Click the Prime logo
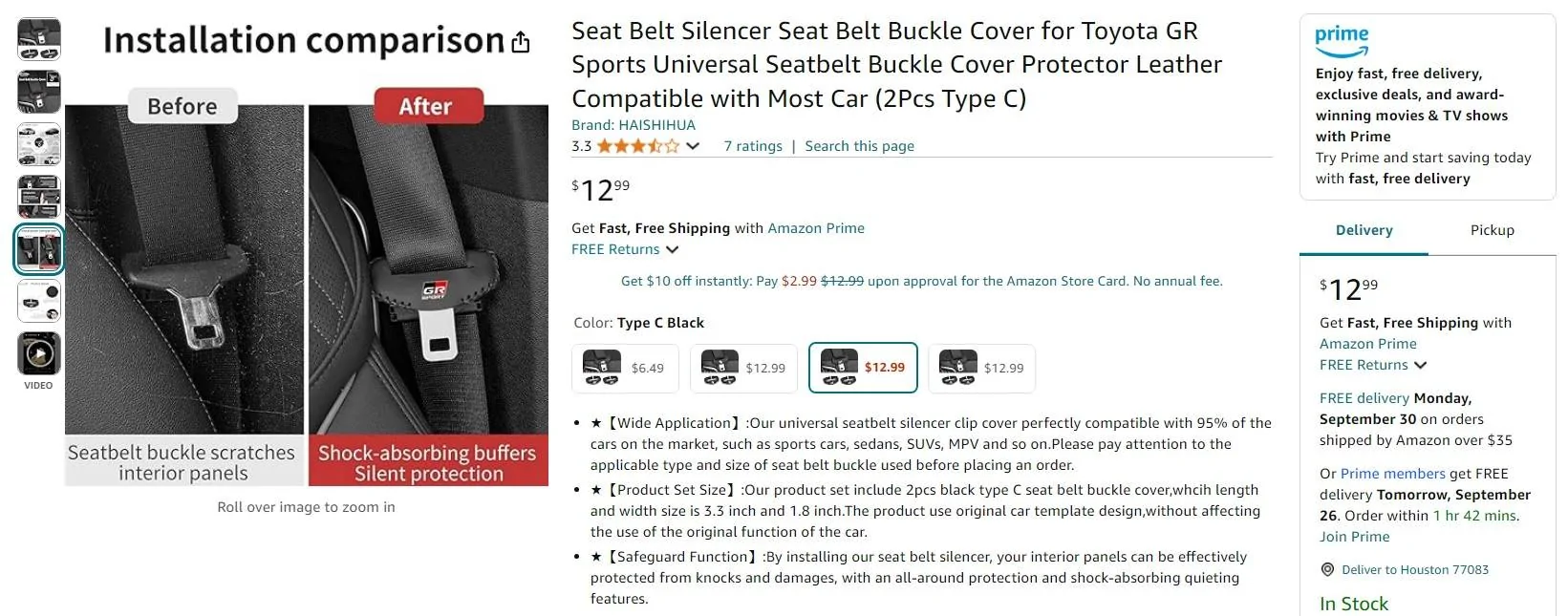 [x=1342, y=40]
